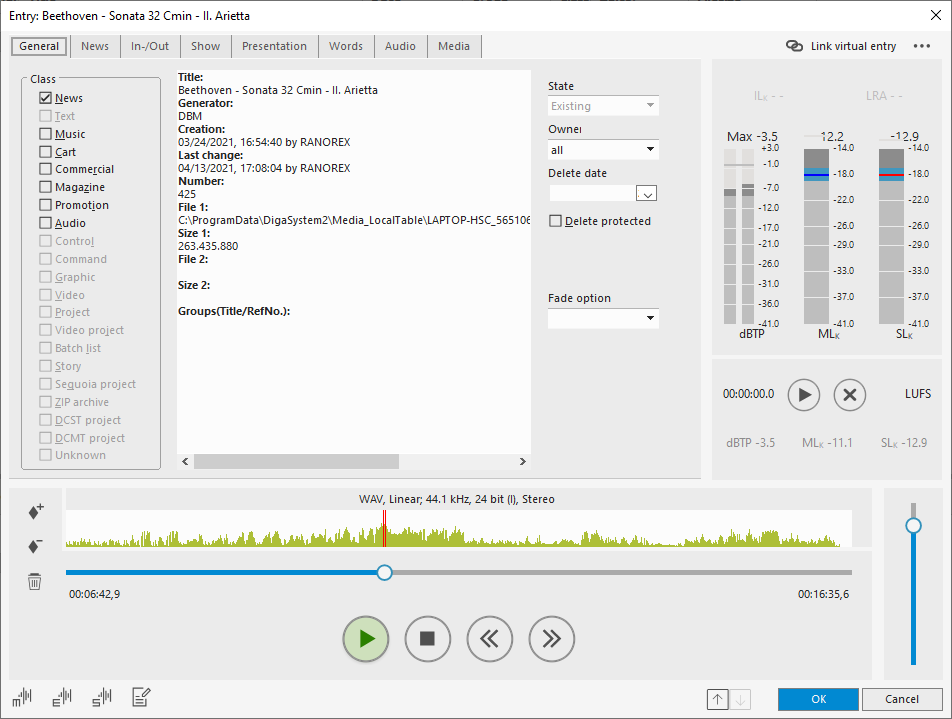Open the Delete date picker

(646, 194)
